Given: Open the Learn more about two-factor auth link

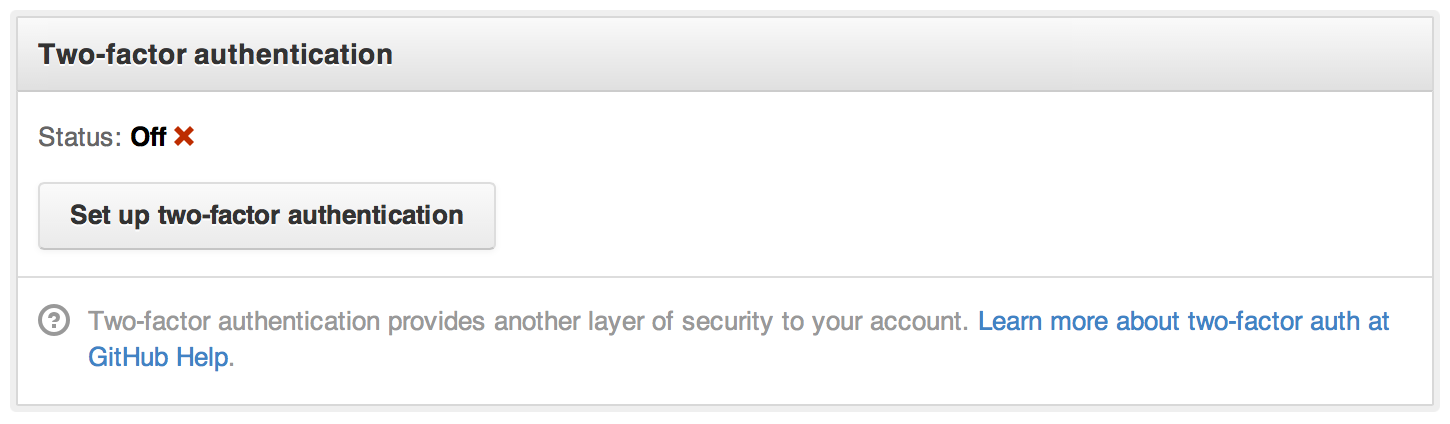Looking at the screenshot, I should tap(1183, 322).
